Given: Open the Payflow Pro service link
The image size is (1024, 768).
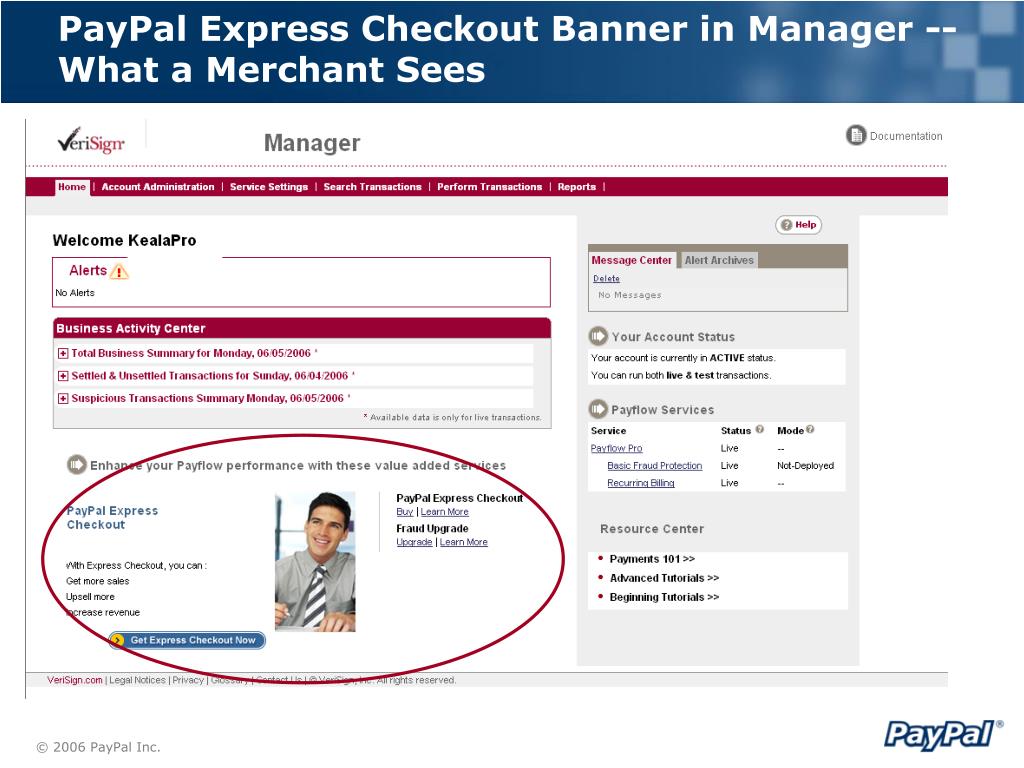Looking at the screenshot, I should (616, 448).
